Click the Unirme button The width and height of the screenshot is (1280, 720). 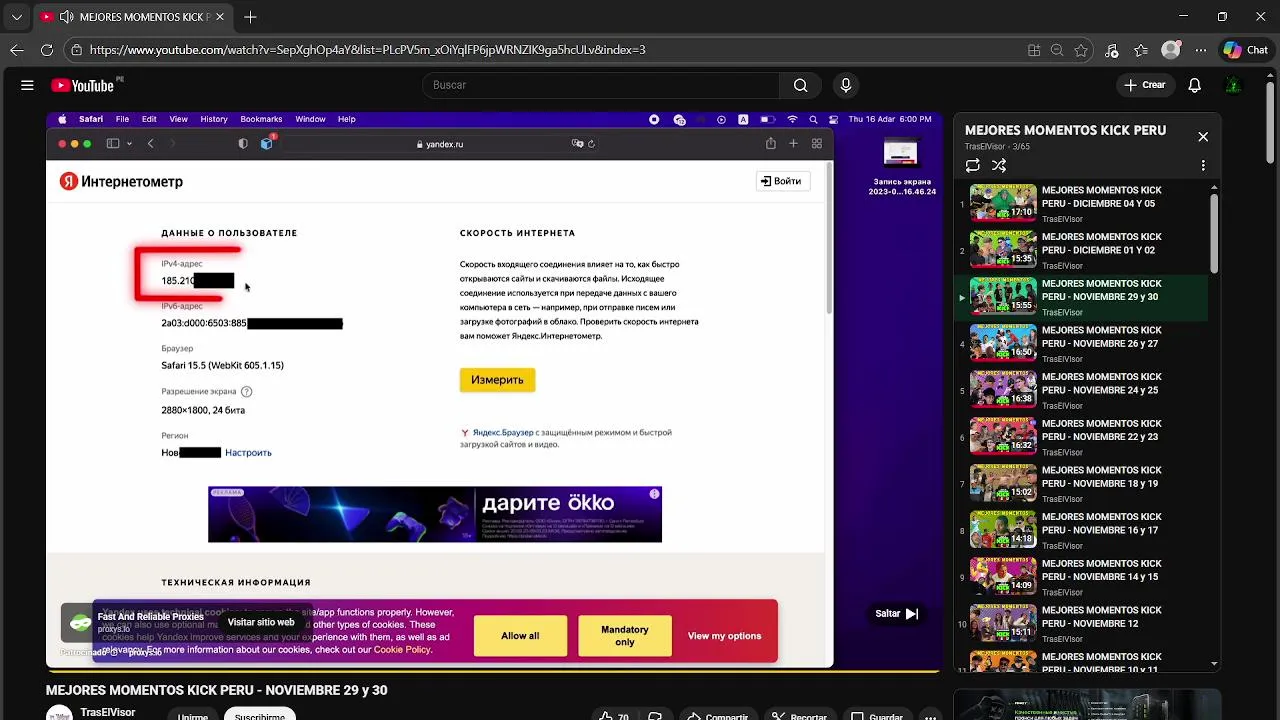coord(193,716)
